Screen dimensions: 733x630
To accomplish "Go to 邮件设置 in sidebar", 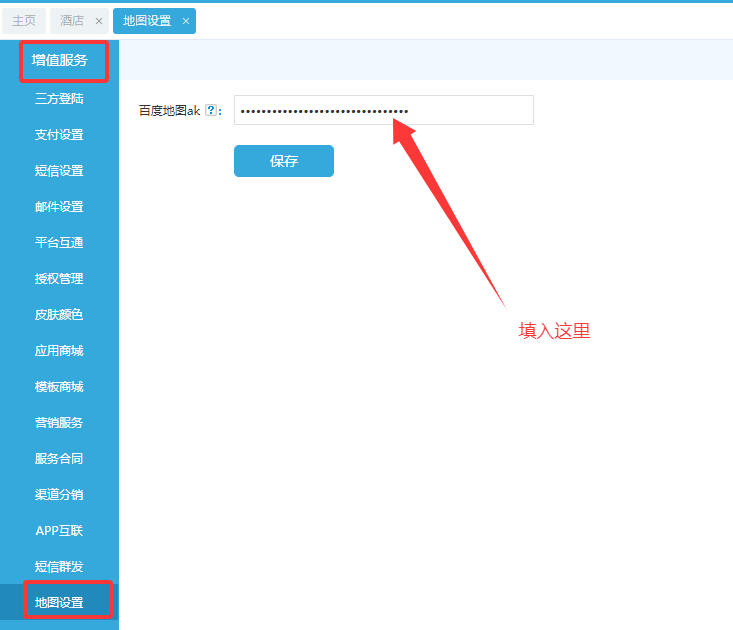I will point(59,207).
